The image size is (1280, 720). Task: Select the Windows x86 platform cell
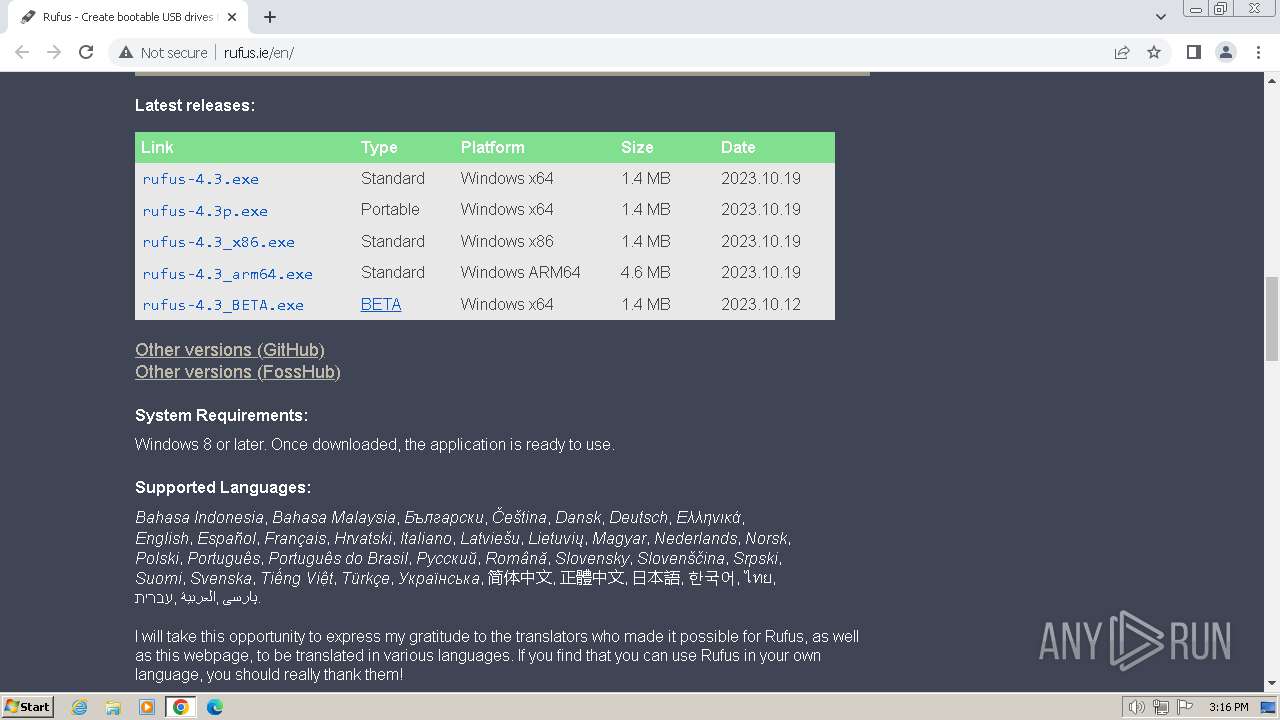[x=507, y=241]
